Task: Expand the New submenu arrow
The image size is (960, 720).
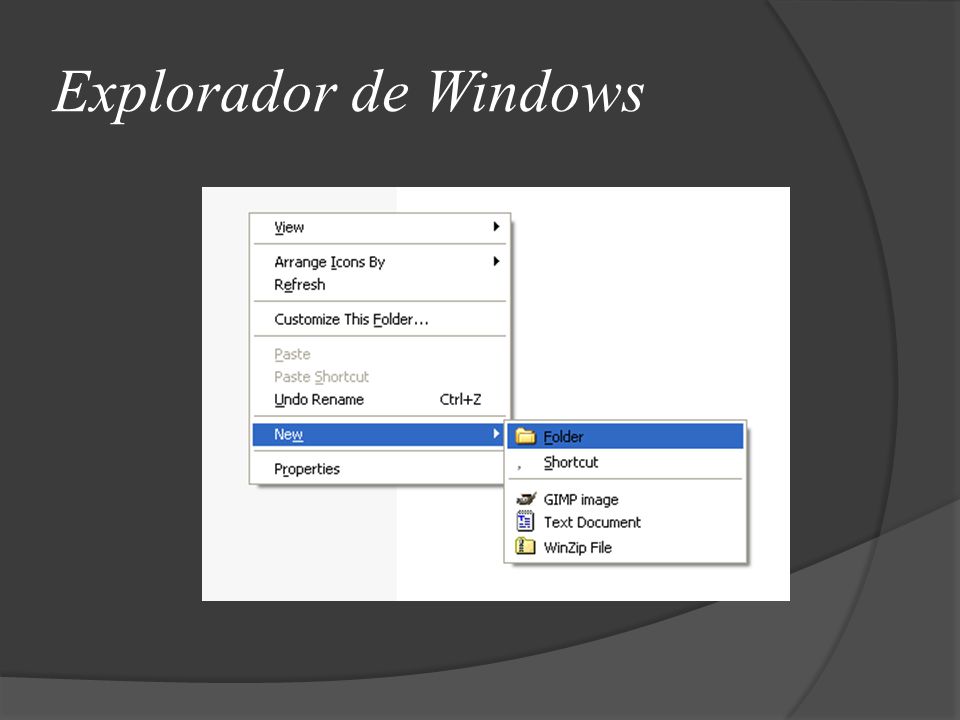Action: pyautogui.click(x=496, y=433)
